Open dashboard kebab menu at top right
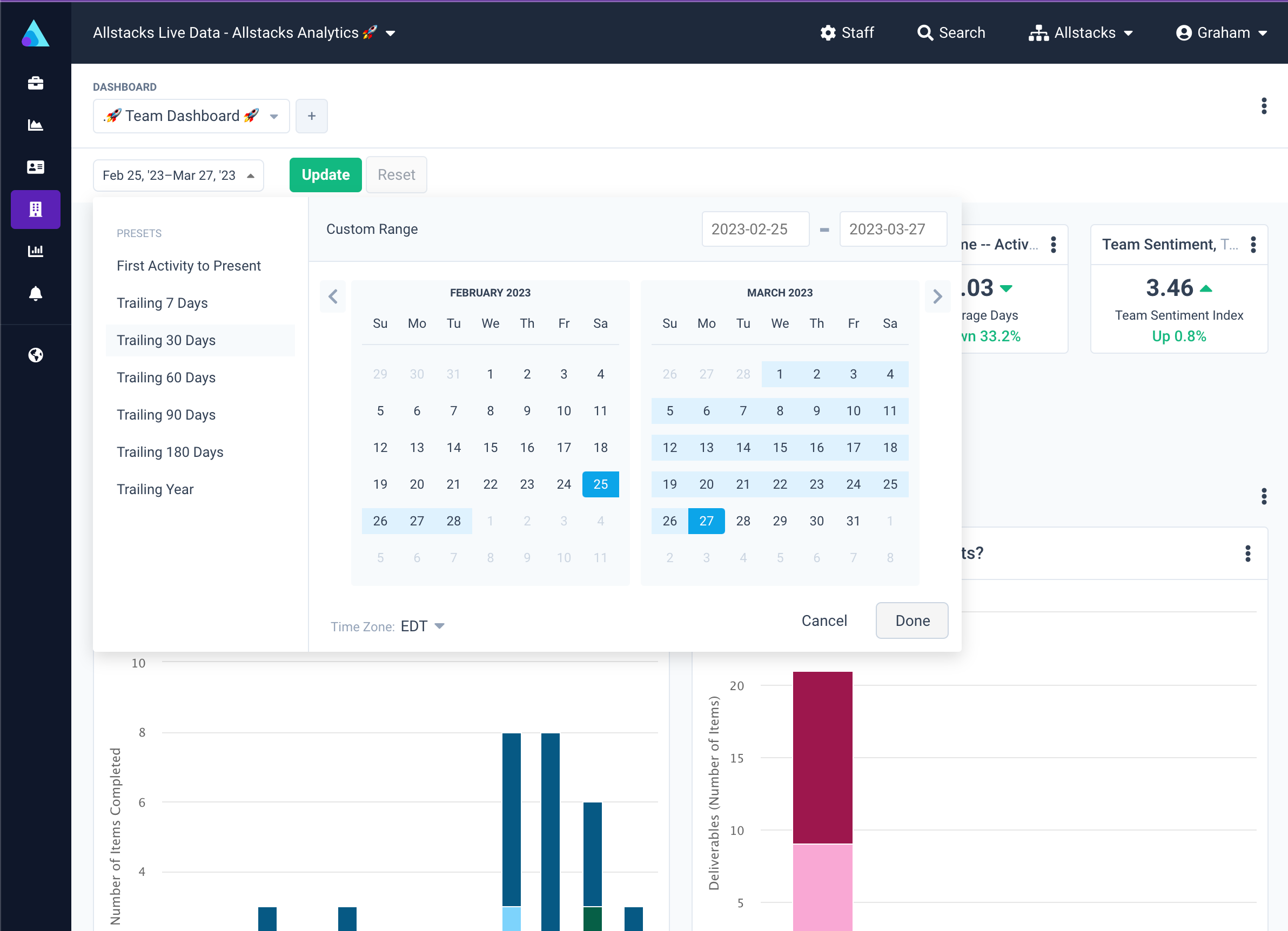Image resolution: width=1288 pixels, height=931 pixels. coord(1264,106)
